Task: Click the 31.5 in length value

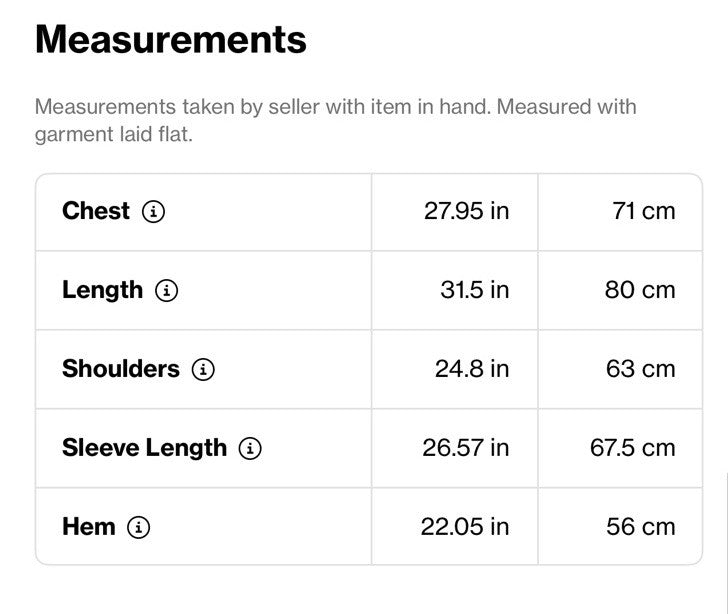Action: click(474, 290)
